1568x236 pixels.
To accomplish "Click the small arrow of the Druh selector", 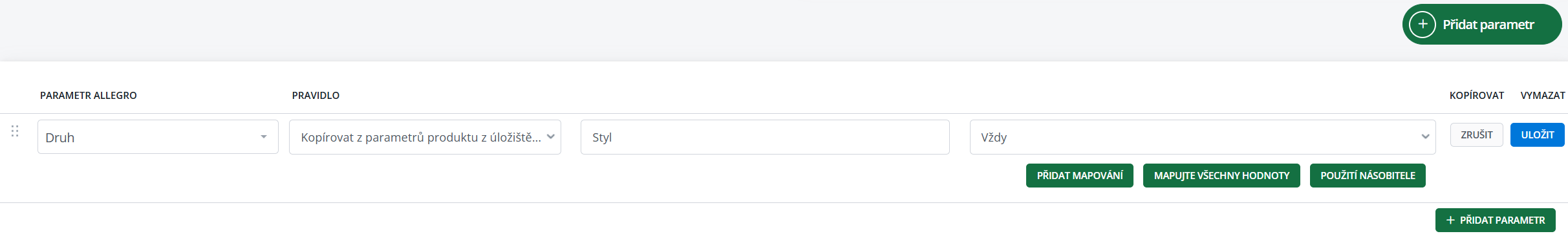I will point(264,137).
